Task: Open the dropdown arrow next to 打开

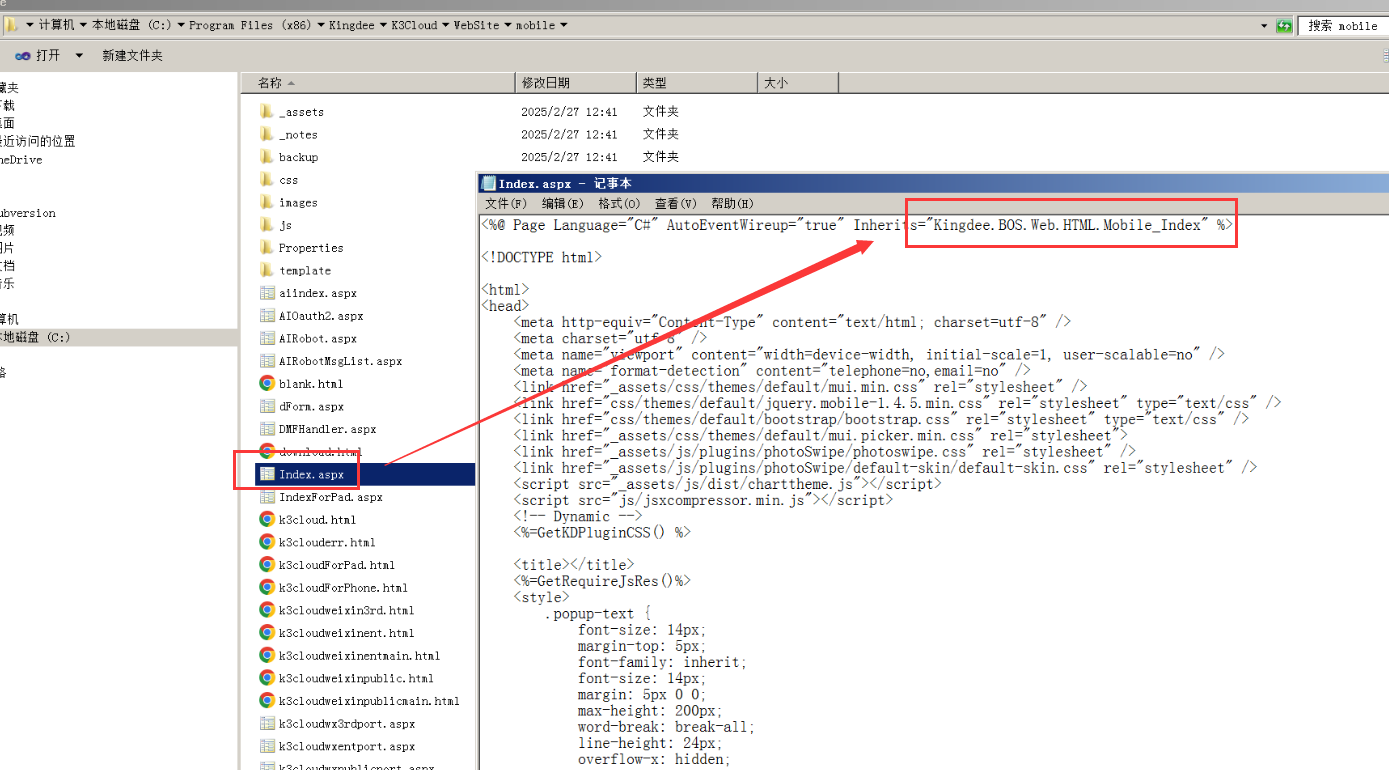Action: 80,56
